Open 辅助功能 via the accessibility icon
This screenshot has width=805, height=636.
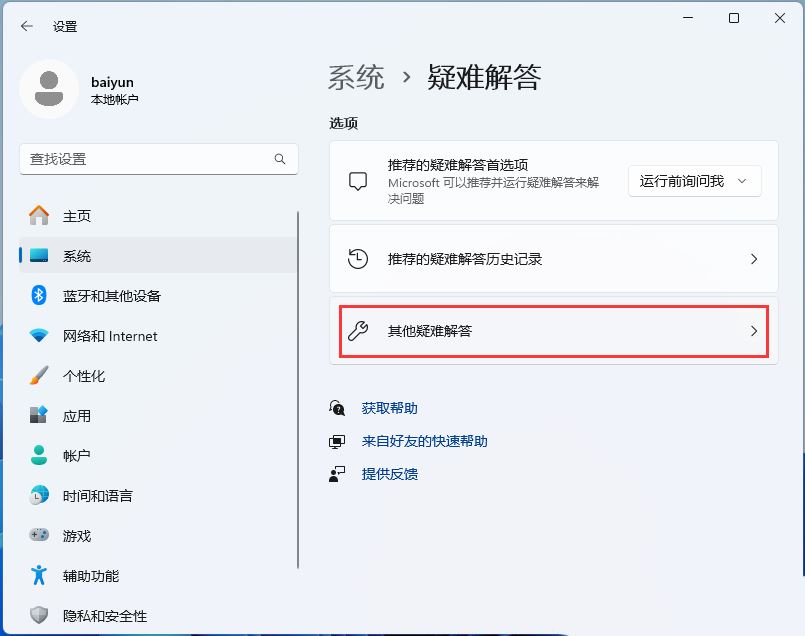(x=38, y=575)
